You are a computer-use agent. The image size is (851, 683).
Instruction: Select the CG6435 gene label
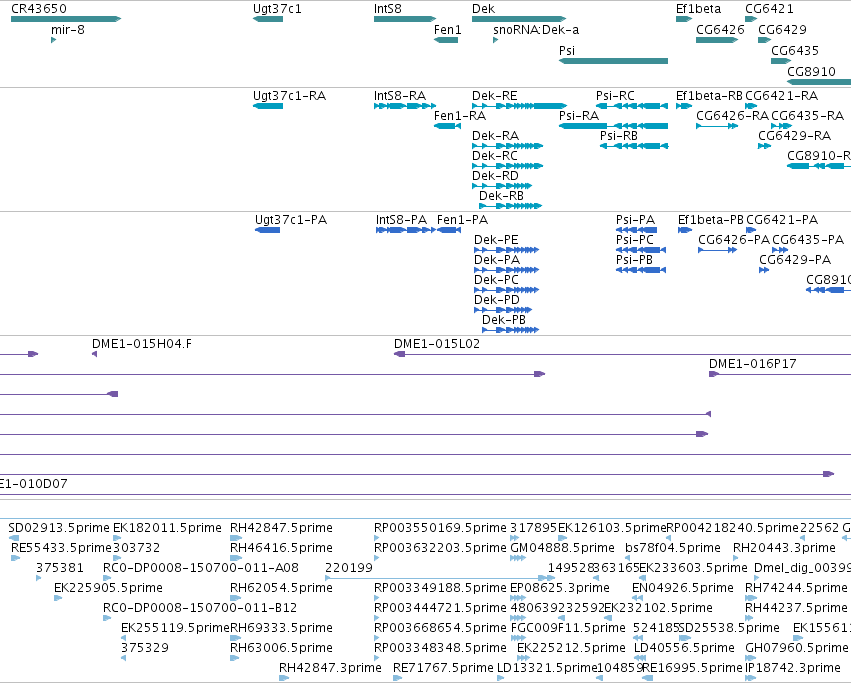(795, 50)
